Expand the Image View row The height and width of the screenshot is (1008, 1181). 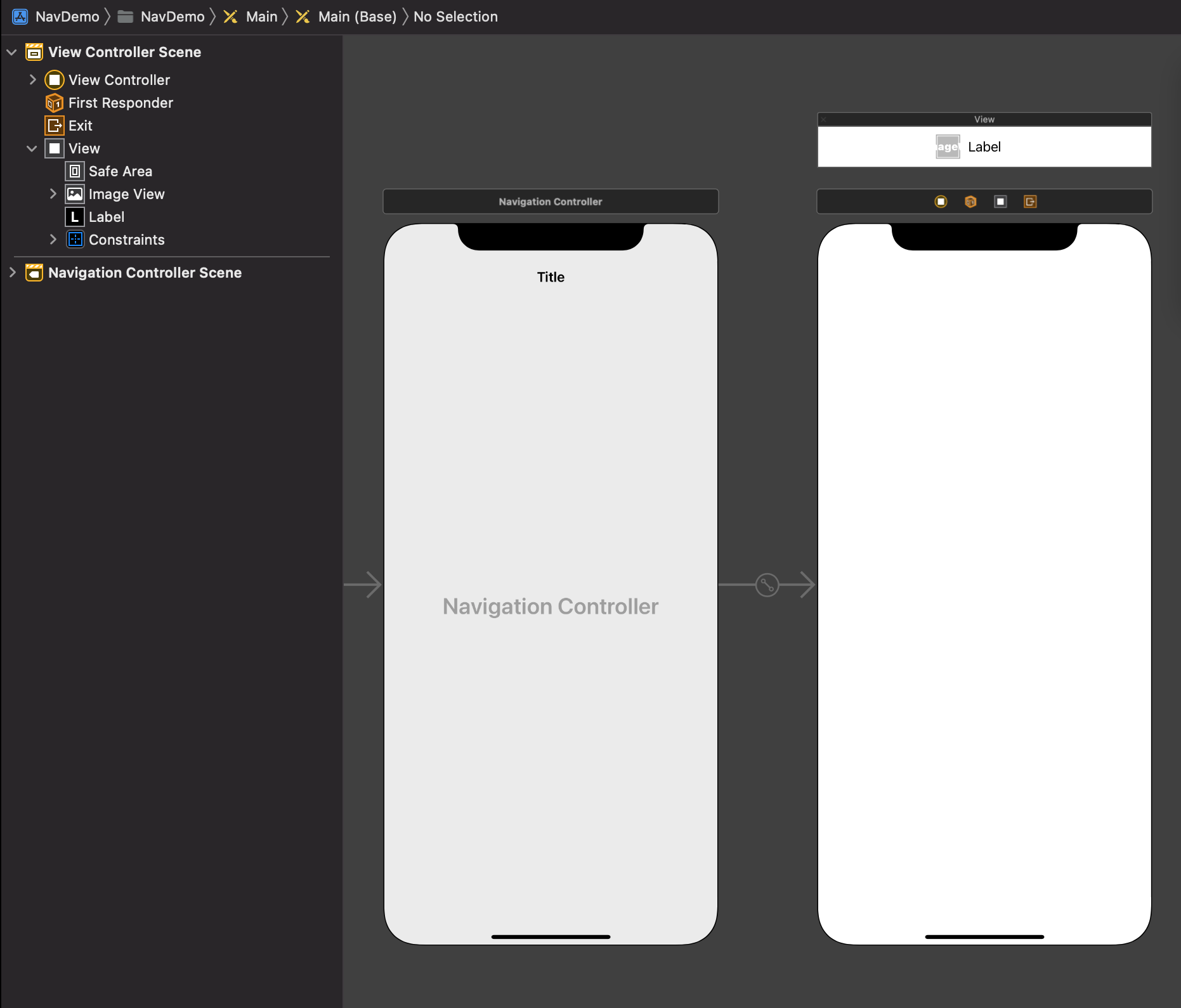[x=53, y=194]
